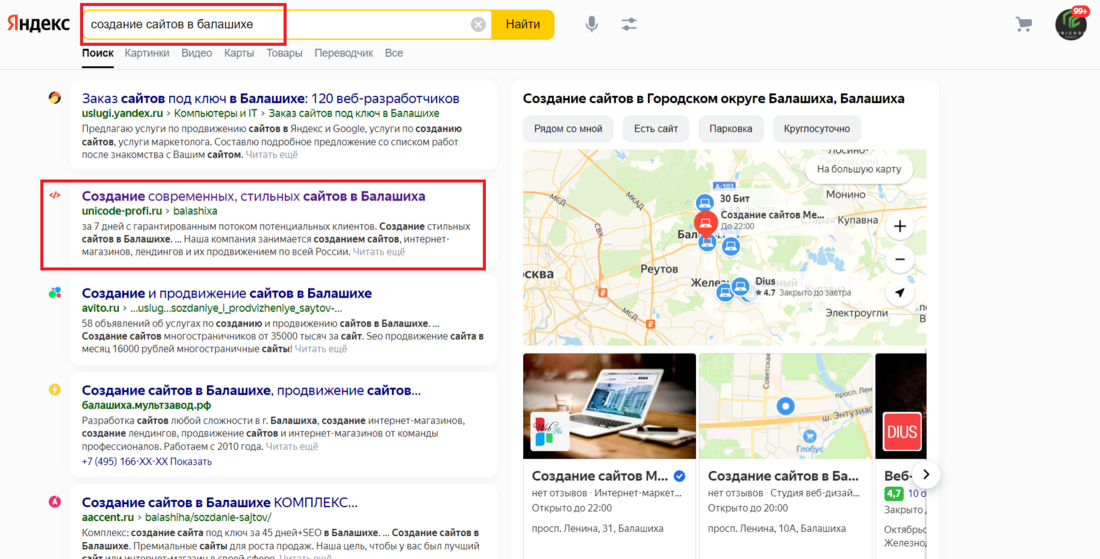Viewport: 1100px width, 559px height.
Task: Open the DIUS thumbnail card
Action: click(x=901, y=406)
